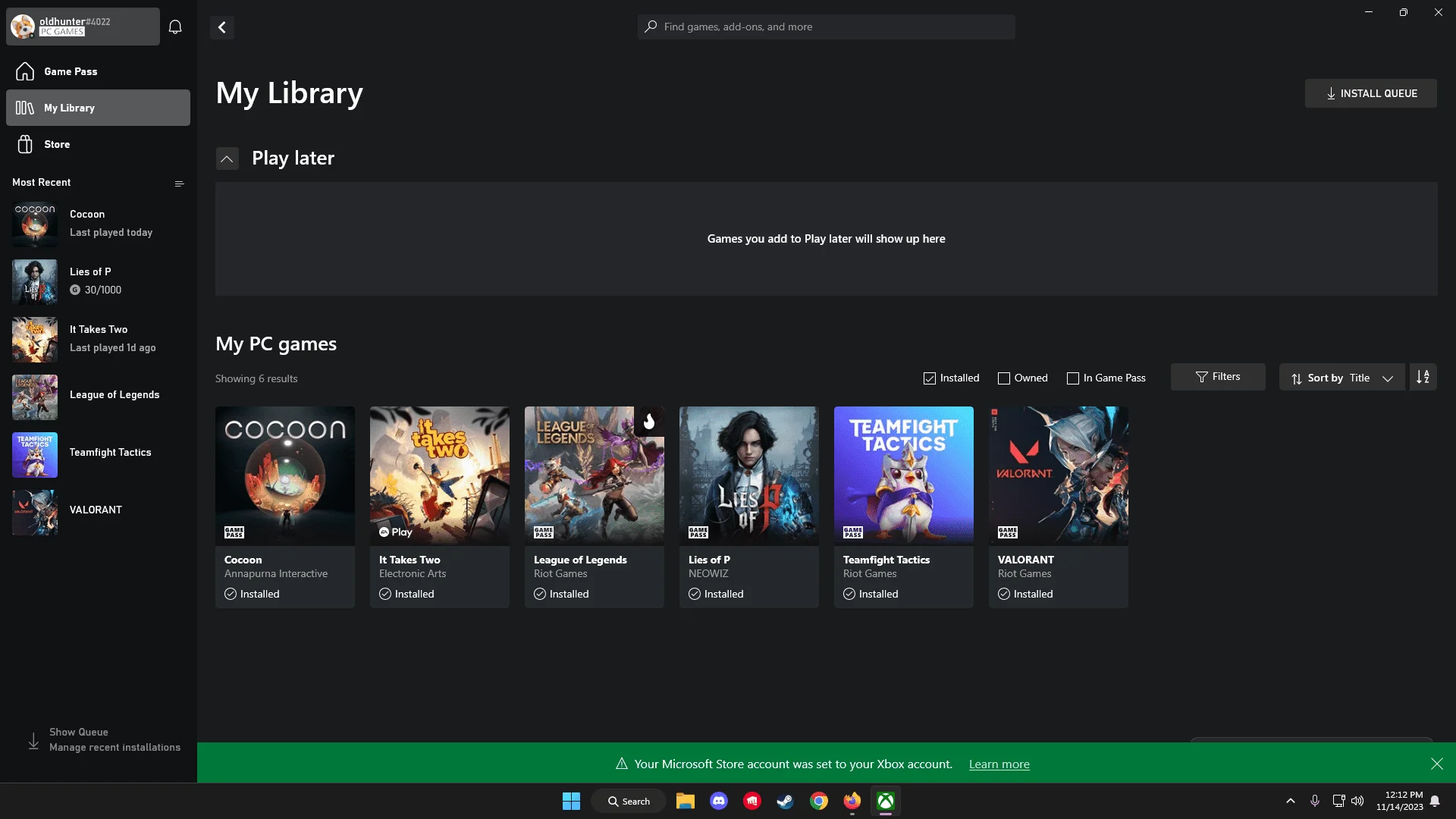The height and width of the screenshot is (819, 1456).
Task: Open the taskbar clock and date
Action: (x=1400, y=801)
